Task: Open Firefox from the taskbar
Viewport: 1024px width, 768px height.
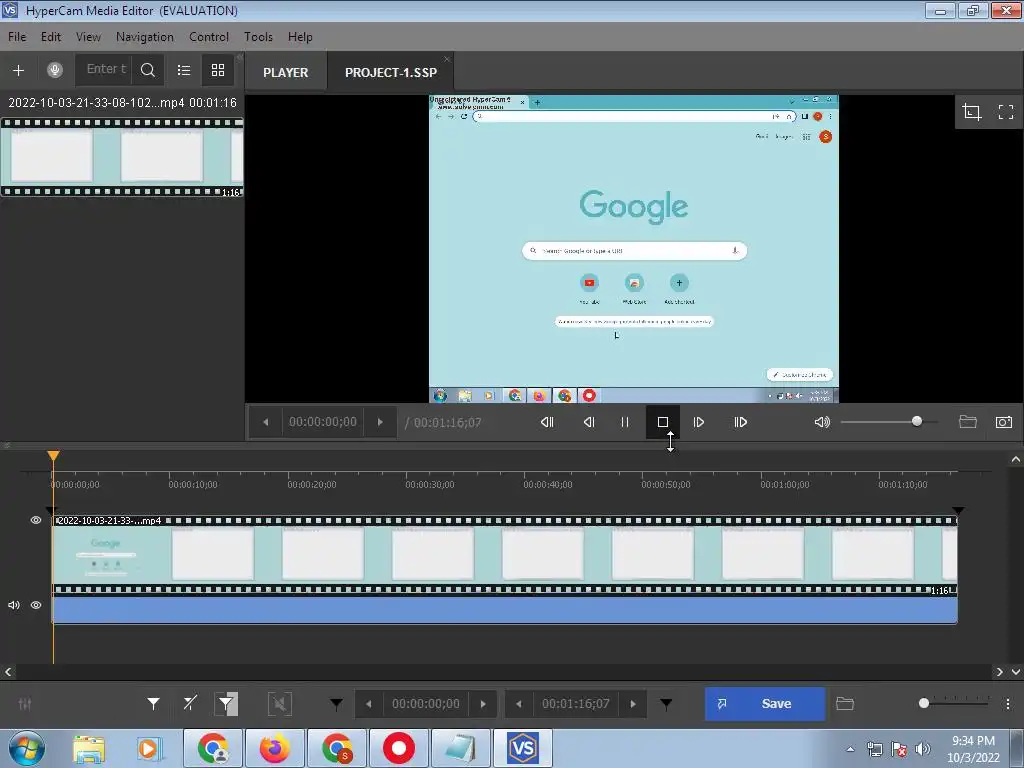Action: pyautogui.click(x=275, y=748)
